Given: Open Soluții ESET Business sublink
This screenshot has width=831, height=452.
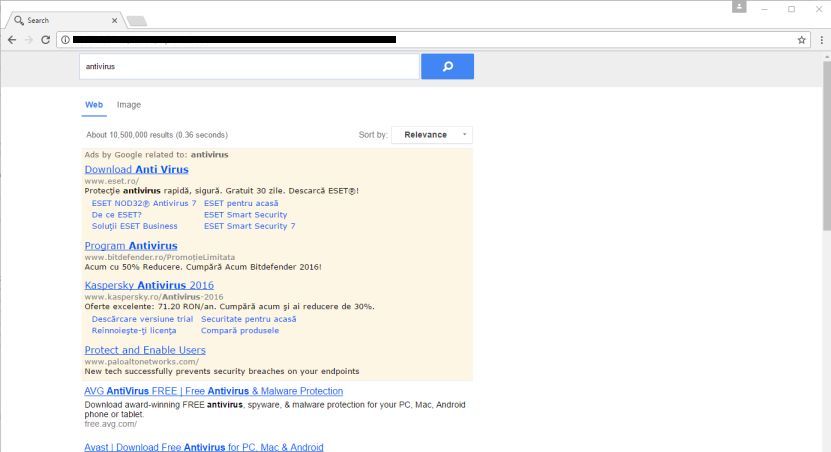Looking at the screenshot, I should coord(135,226).
